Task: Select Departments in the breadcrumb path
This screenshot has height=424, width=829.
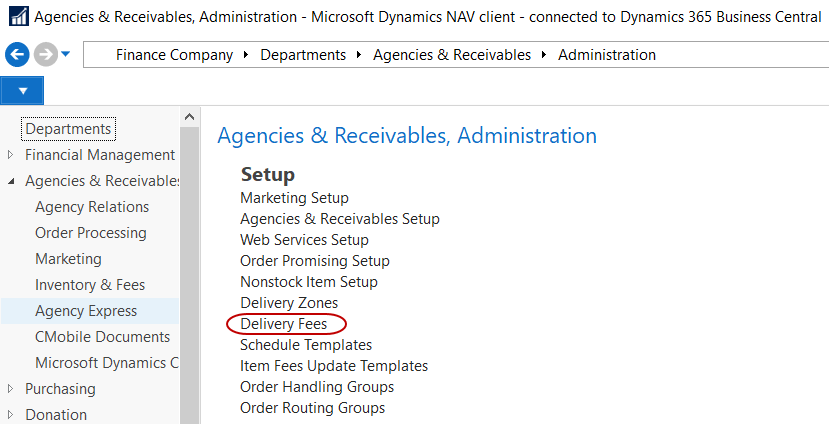Action: pos(303,55)
